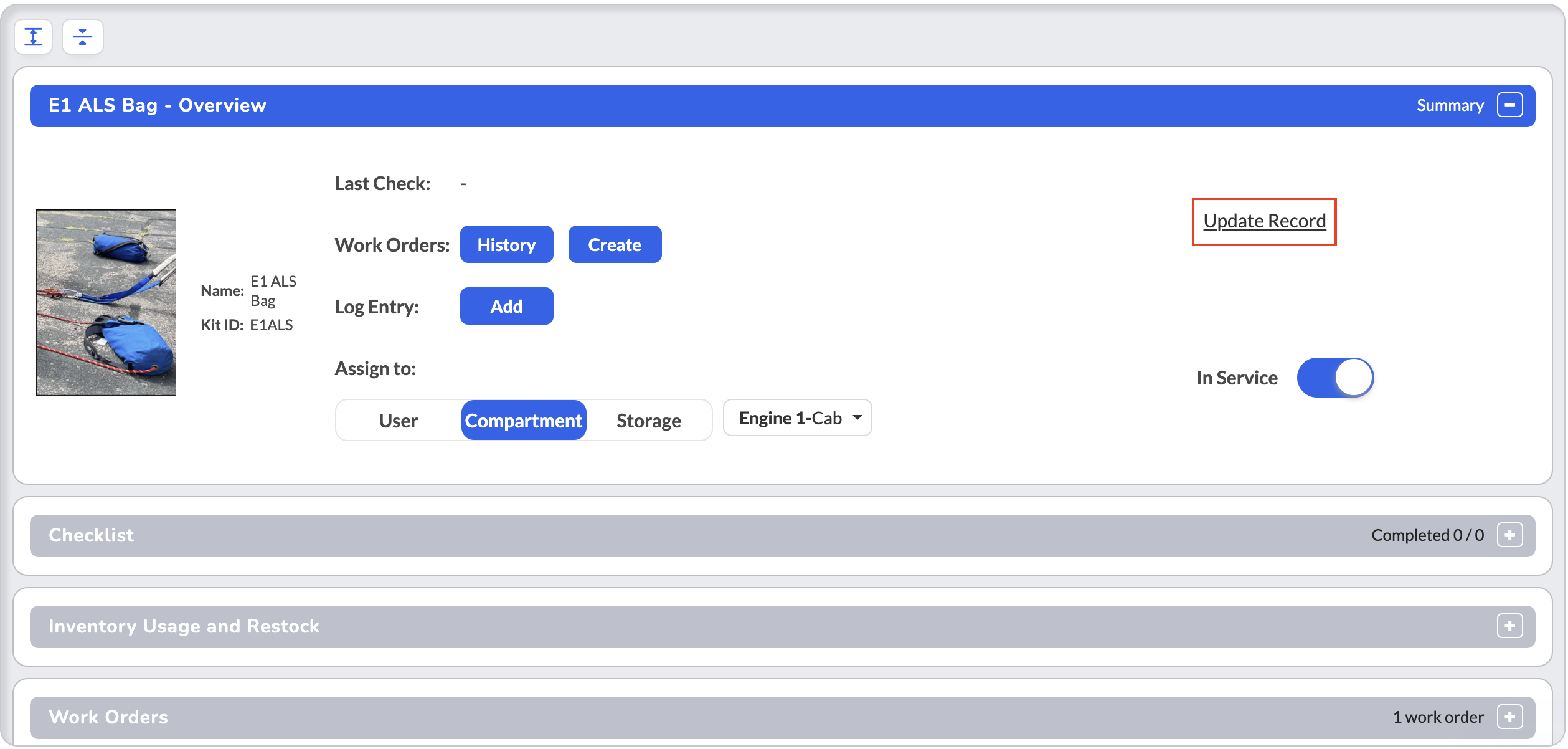This screenshot has width=1568, height=749.
Task: Click the Inventory Usage and Restock header
Action: tap(782, 627)
